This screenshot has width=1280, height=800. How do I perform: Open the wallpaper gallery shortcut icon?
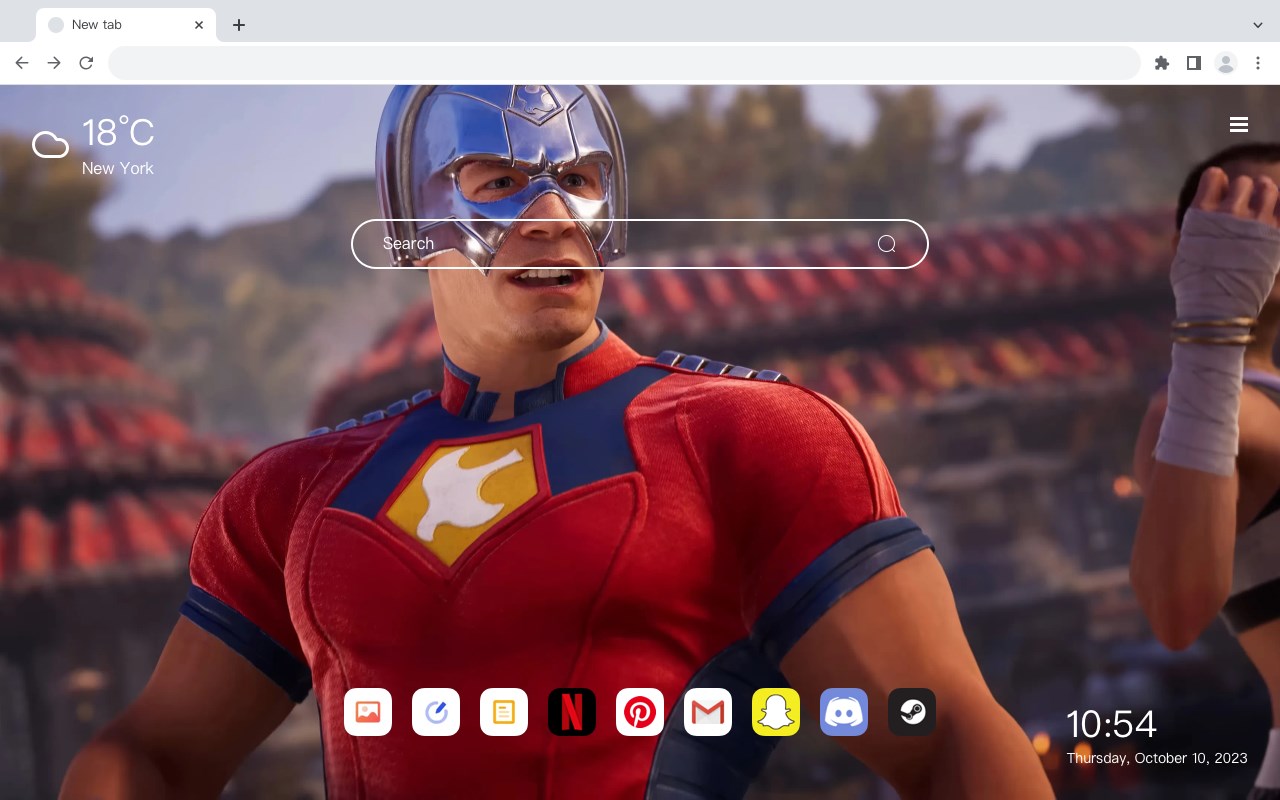coord(368,712)
